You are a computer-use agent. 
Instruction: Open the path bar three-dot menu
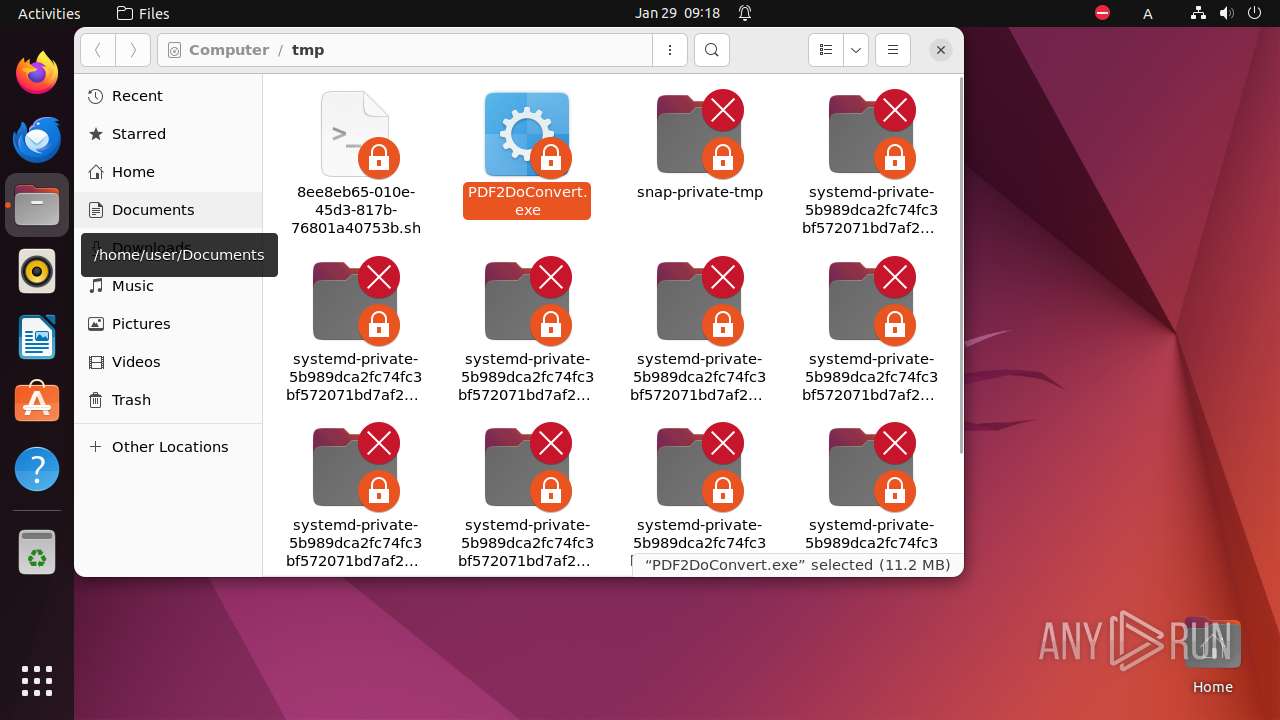coord(670,50)
